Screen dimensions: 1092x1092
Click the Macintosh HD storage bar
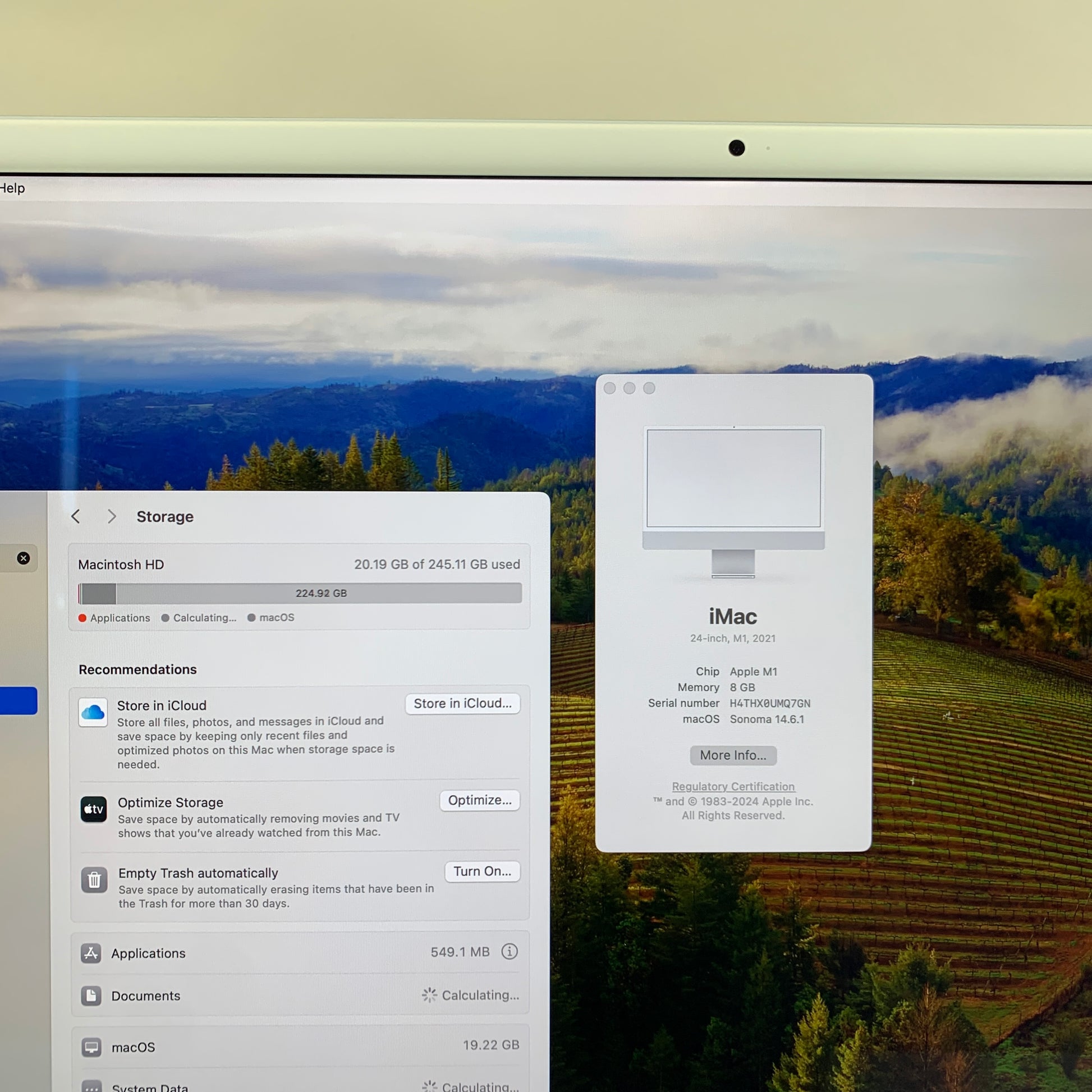(x=300, y=593)
